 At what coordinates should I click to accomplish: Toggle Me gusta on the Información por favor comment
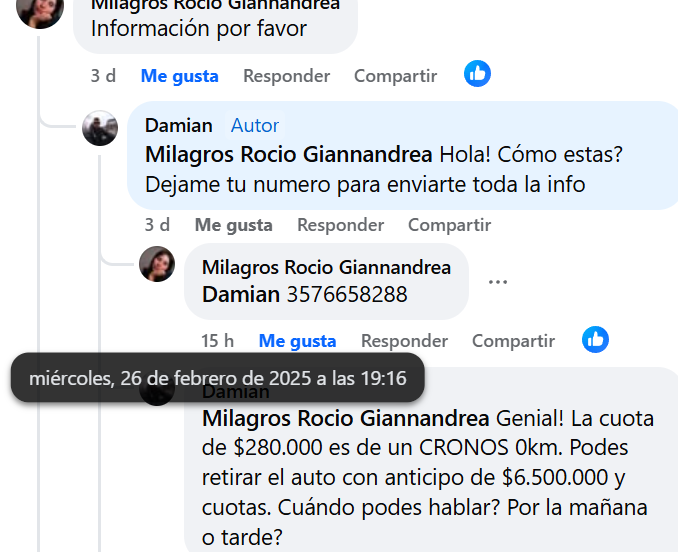coord(179,76)
